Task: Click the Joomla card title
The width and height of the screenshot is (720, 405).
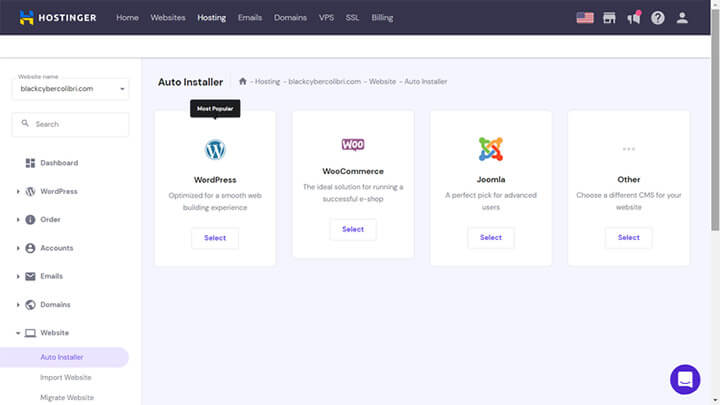Action: point(490,180)
